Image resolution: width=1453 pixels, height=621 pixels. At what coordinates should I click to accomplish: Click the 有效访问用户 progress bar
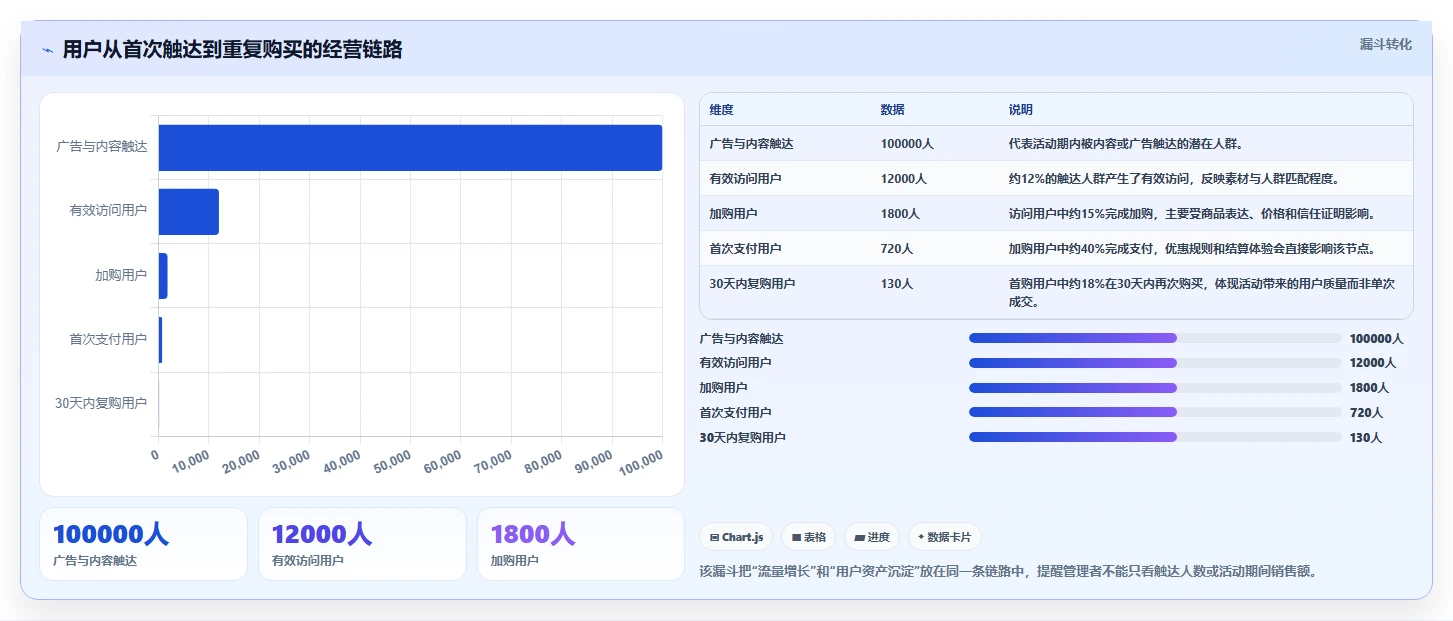[1155, 363]
